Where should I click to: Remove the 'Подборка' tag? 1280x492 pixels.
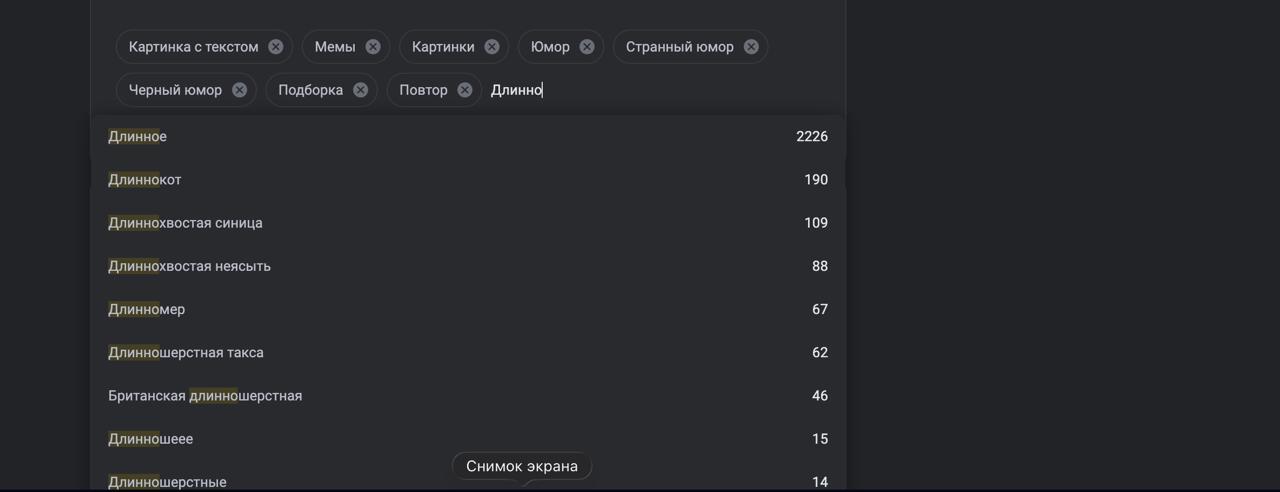click(x=361, y=90)
